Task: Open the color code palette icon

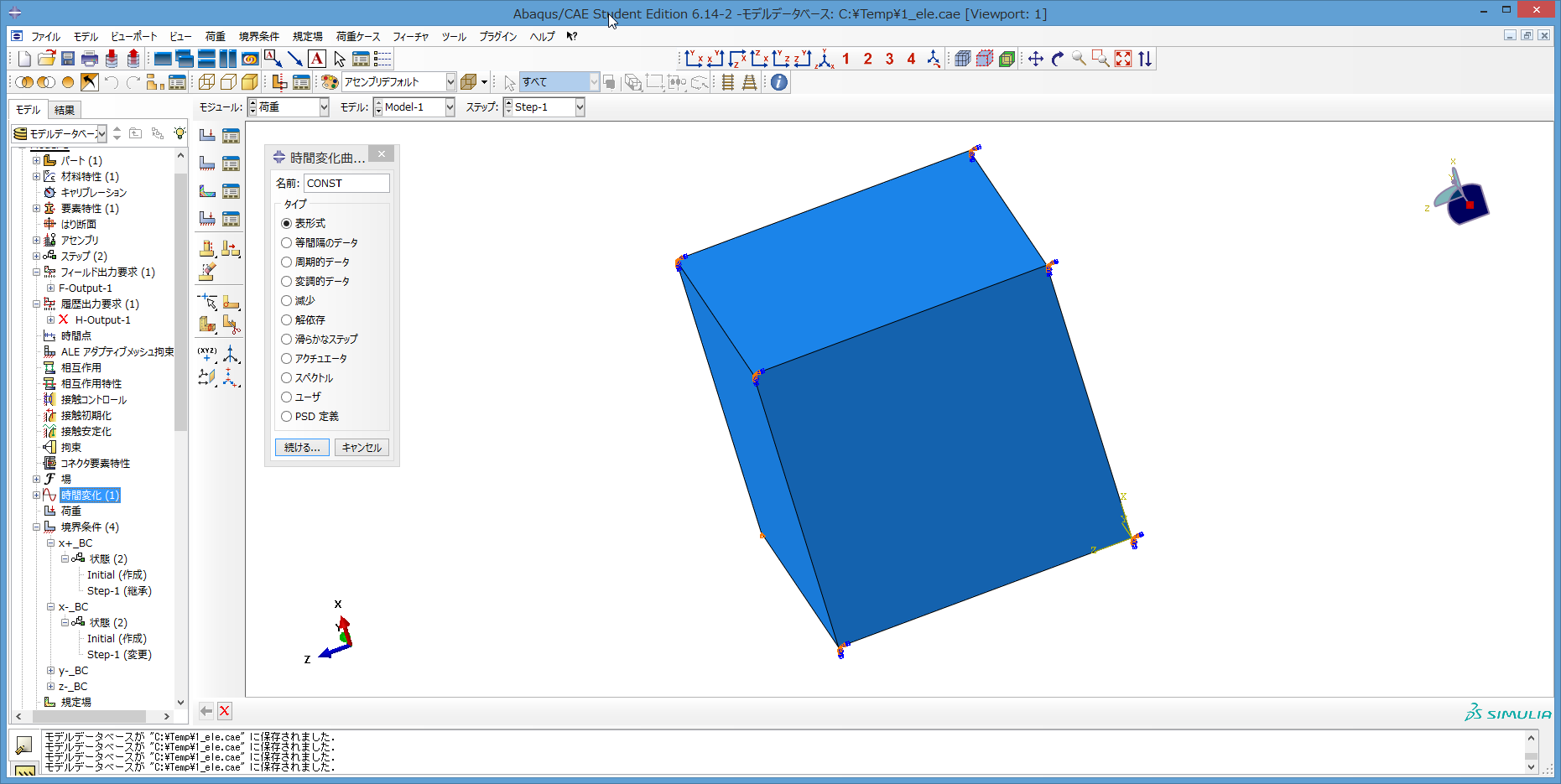Action: [x=330, y=82]
